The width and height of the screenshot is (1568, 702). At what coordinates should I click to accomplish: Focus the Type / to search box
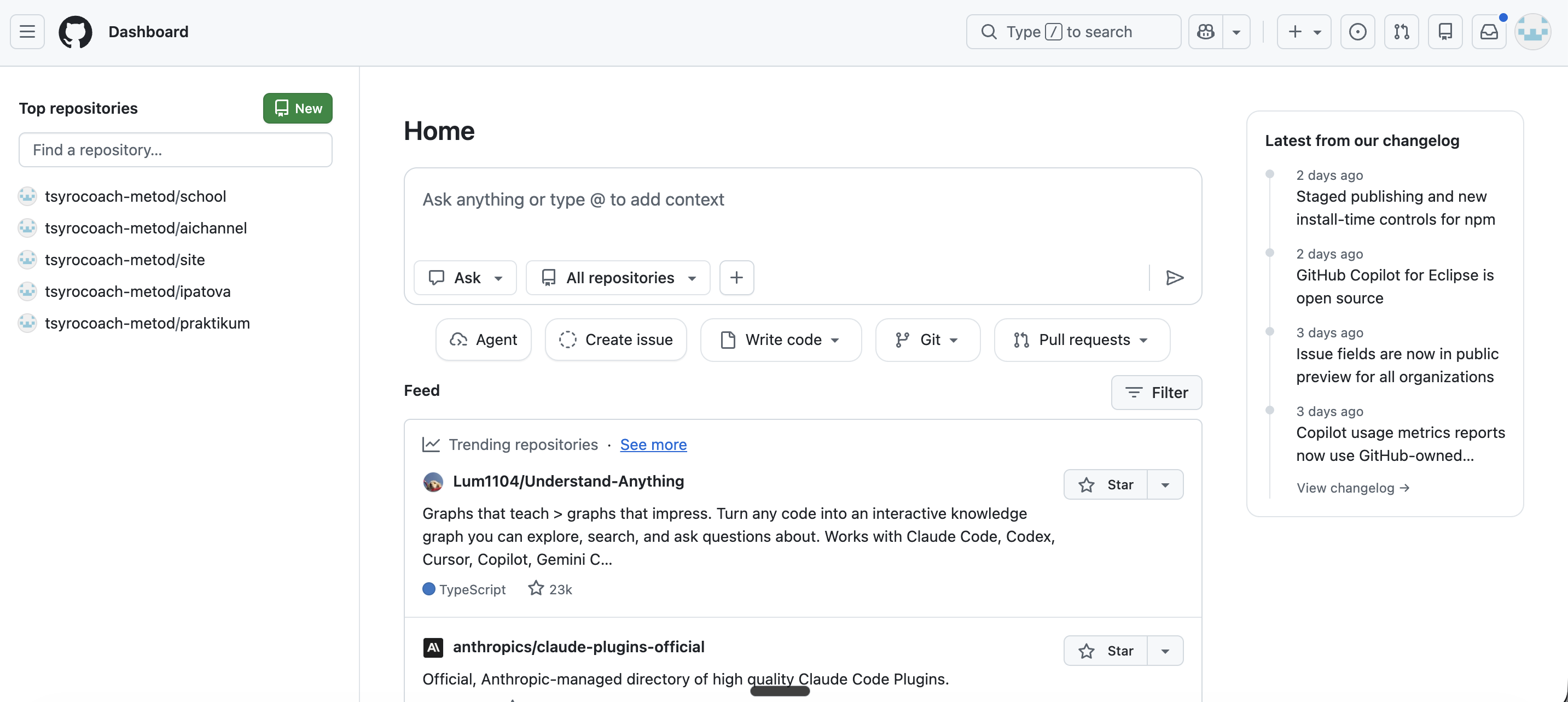pos(1073,32)
